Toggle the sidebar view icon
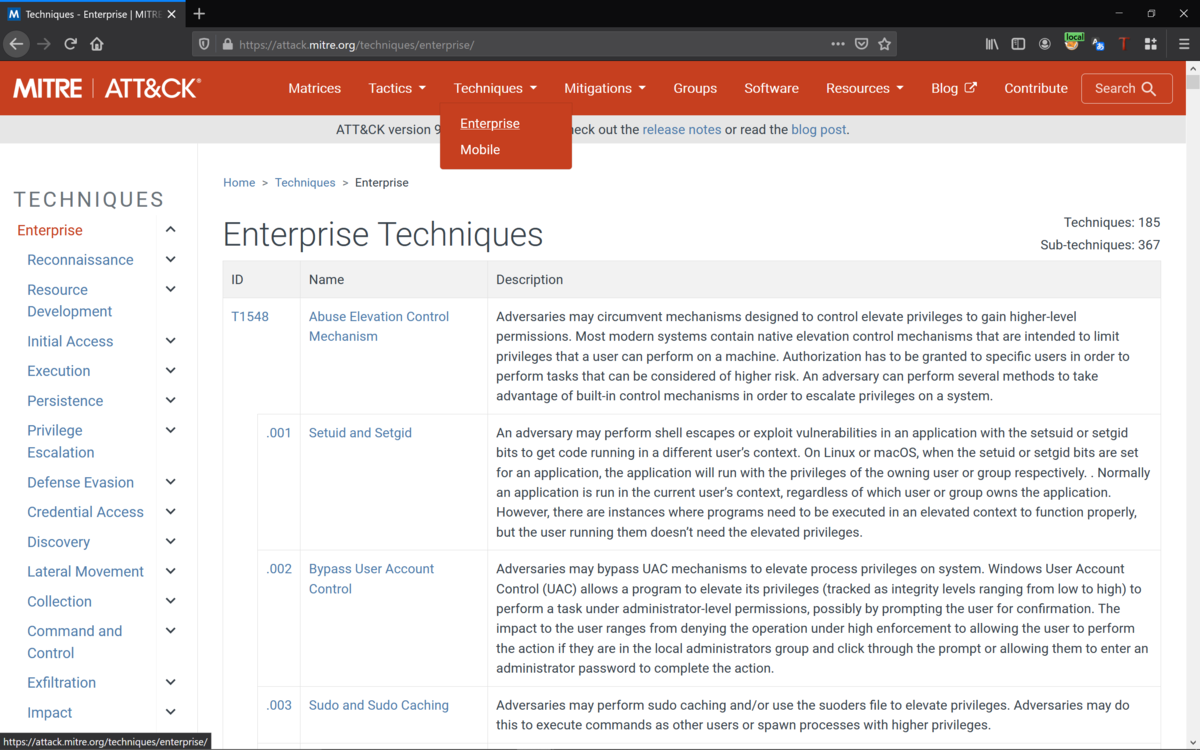Screen dimensions: 1200x750 click(x=1018, y=44)
